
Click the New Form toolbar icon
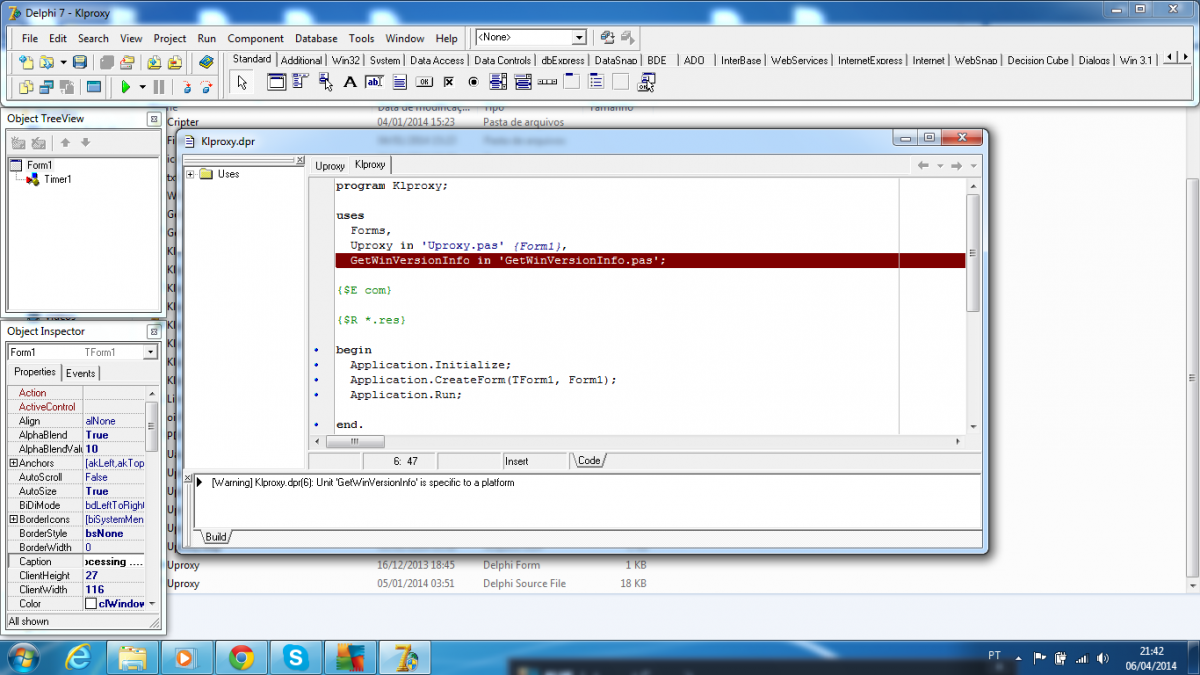click(x=93, y=87)
